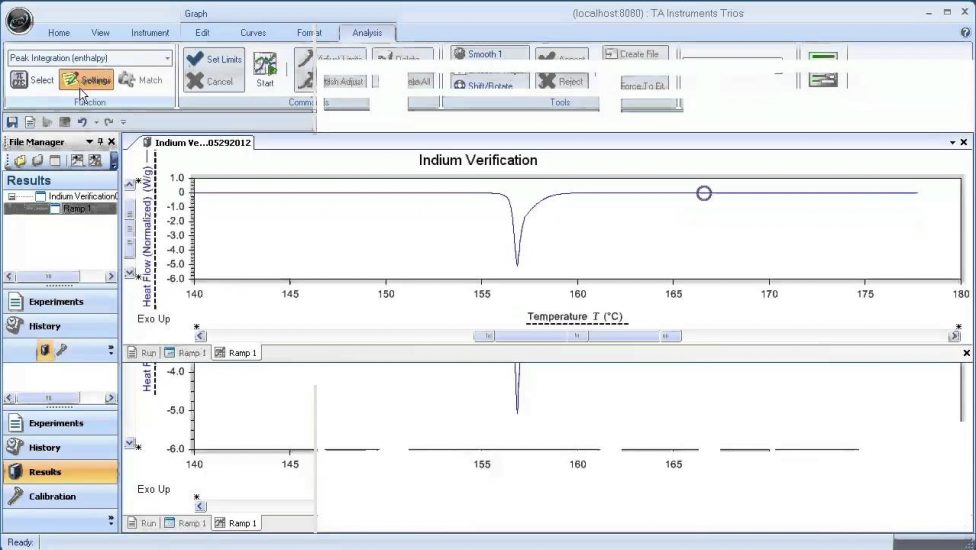Select Ramp 1 item in Results tree

pyautogui.click(x=76, y=209)
